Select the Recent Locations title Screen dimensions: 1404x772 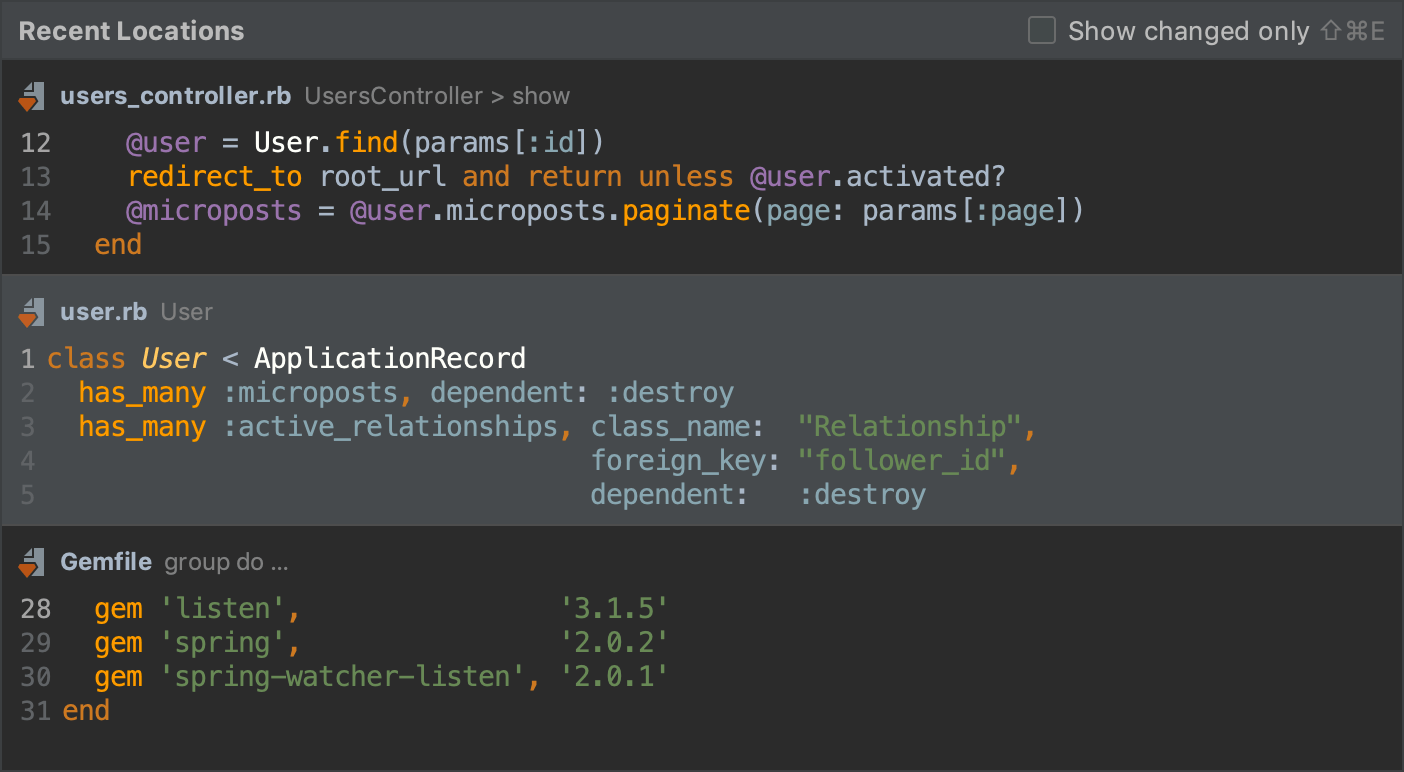(131, 30)
